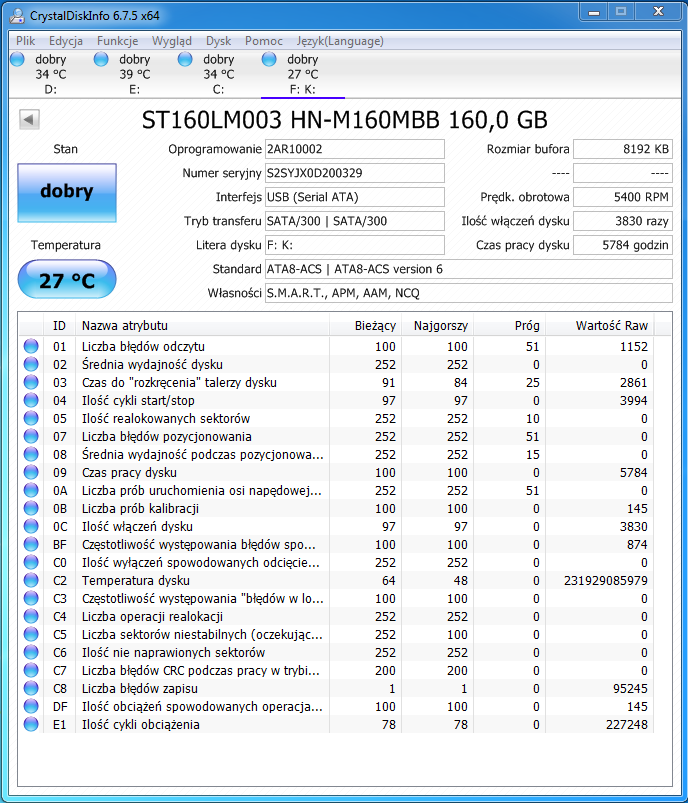
Task: Click status icon of attribute 01 row
Action: [31, 346]
